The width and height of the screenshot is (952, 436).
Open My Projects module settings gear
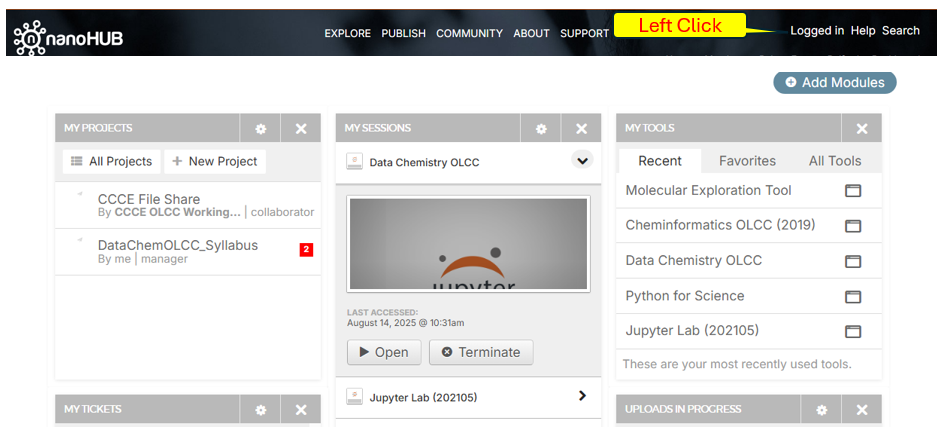pos(260,129)
